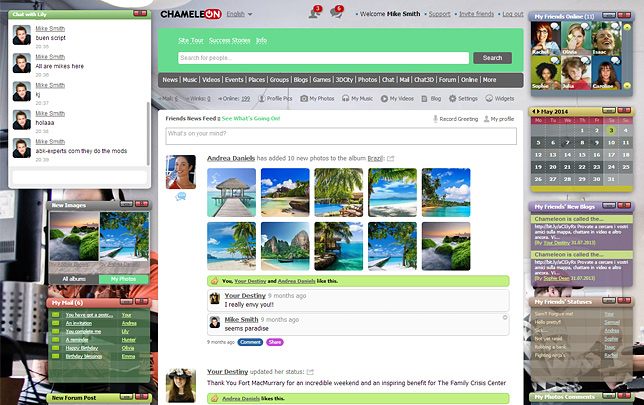
Task: Click Search button
Action: (492, 58)
